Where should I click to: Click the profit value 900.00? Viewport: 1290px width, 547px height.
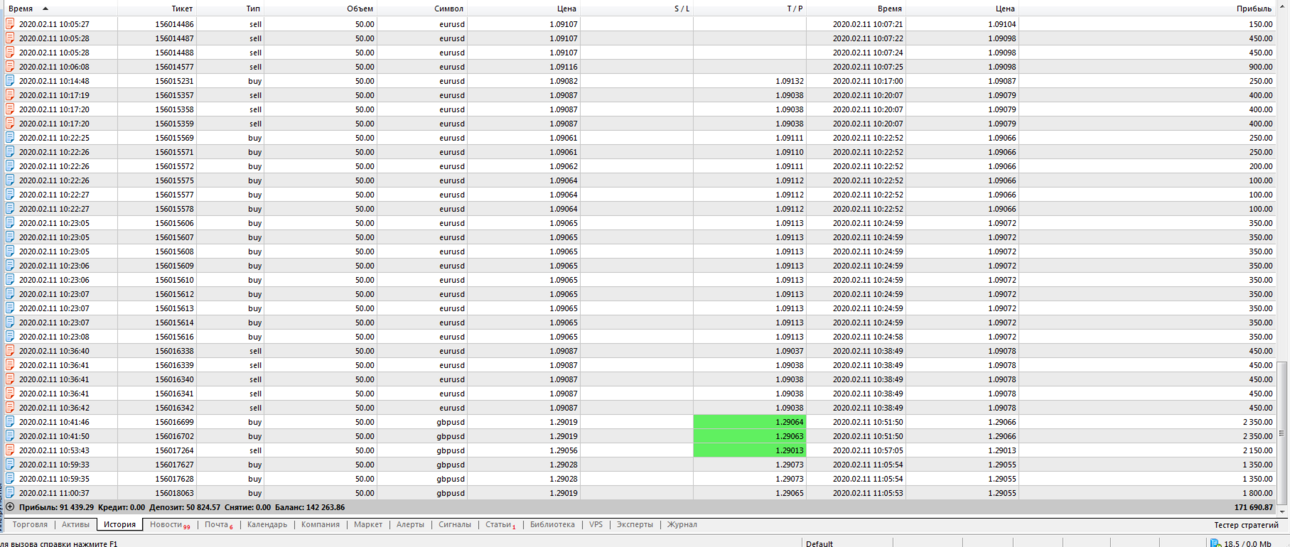pos(1261,66)
